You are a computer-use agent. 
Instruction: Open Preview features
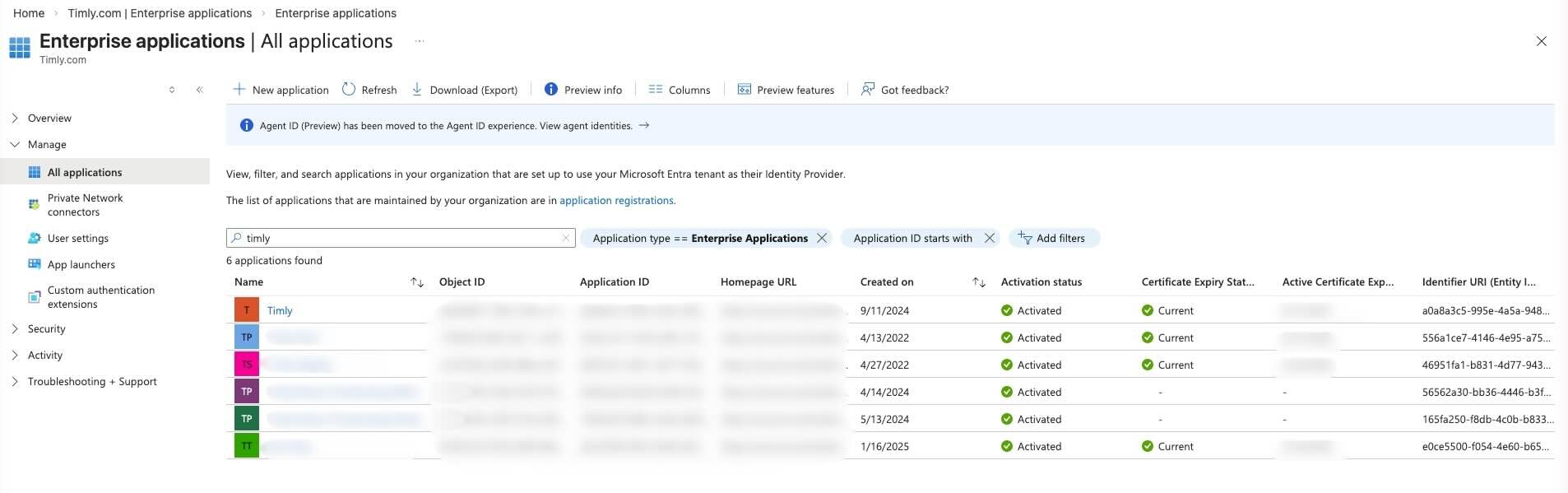pos(786,90)
